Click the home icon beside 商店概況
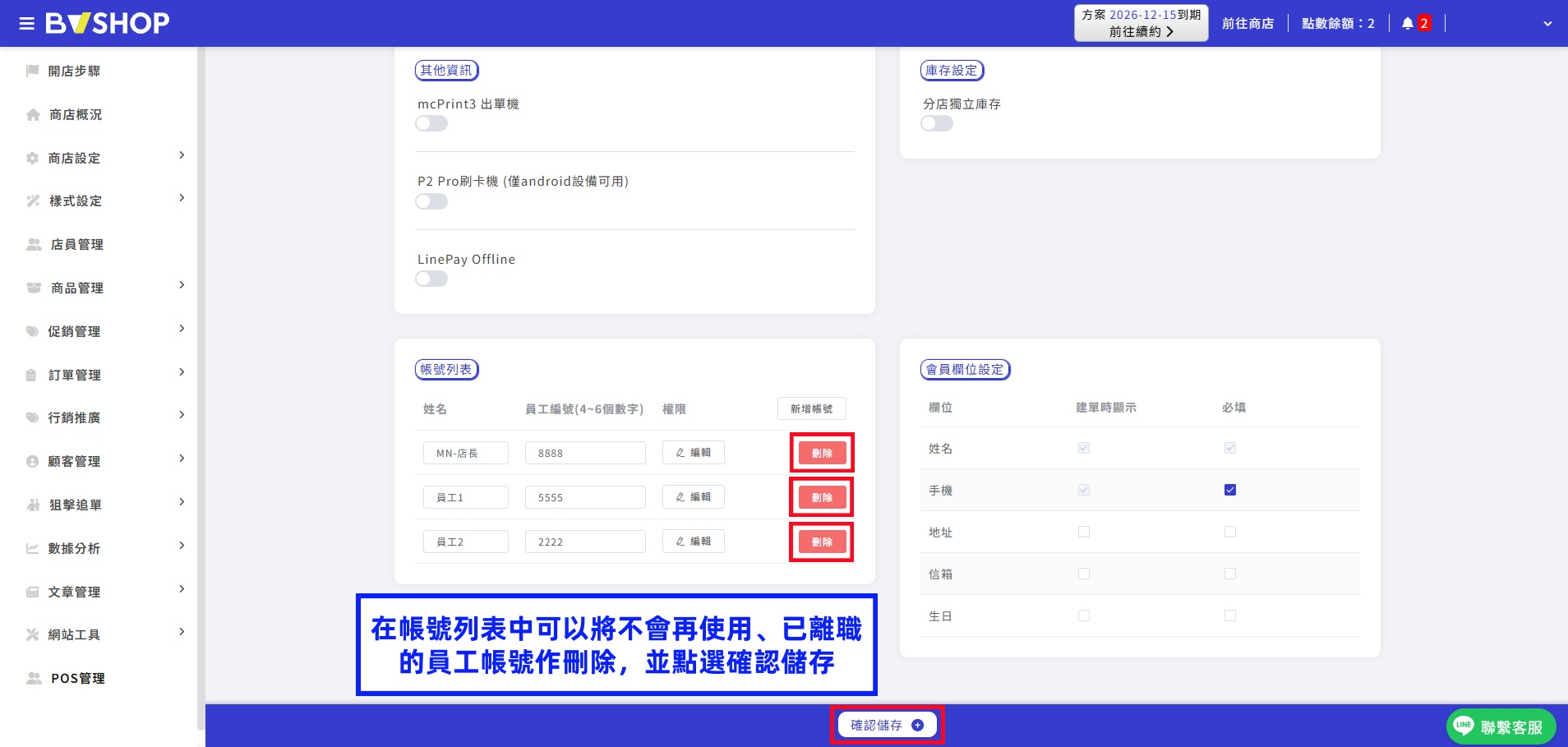The width and height of the screenshot is (1568, 747). coord(33,114)
